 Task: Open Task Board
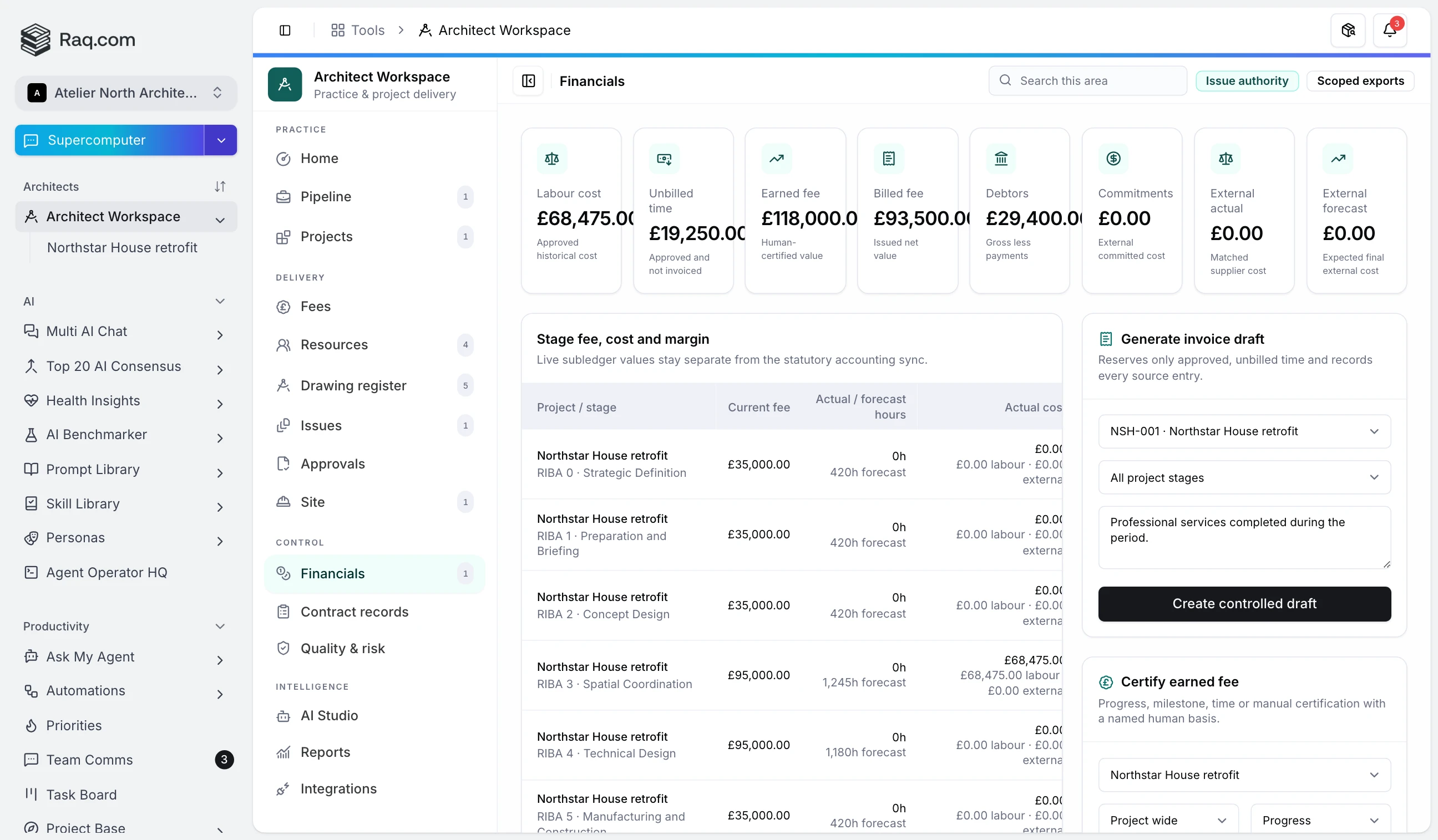(x=126, y=795)
